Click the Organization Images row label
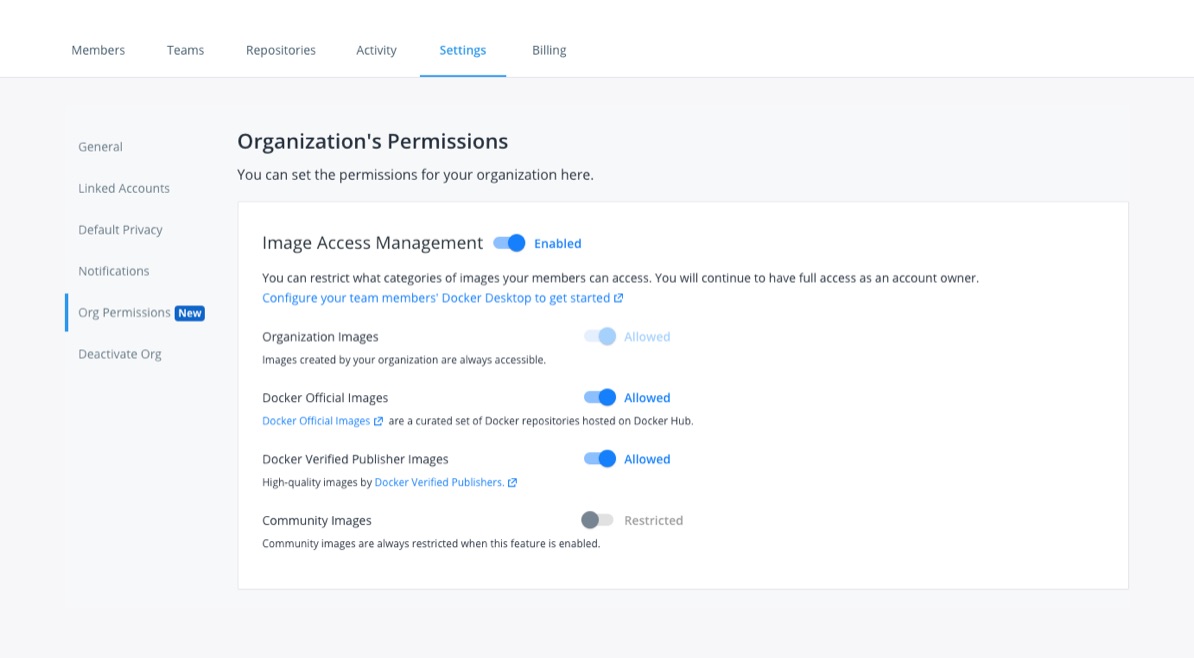This screenshot has width=1194, height=658. click(320, 337)
